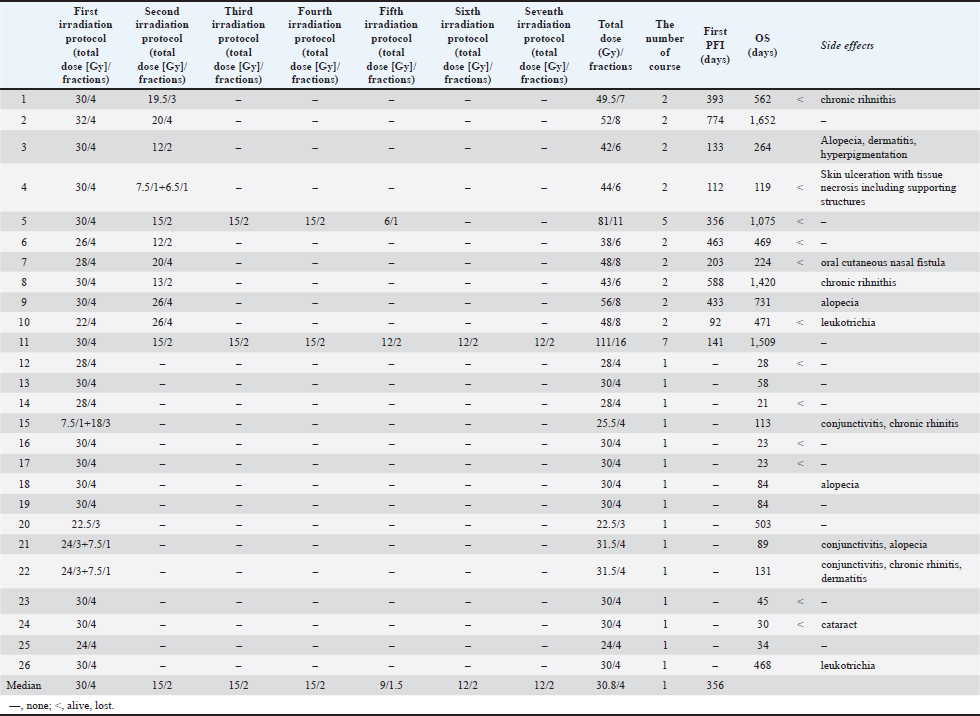Click the First PFI value 774
980x716 pixels.
pyautogui.click(x=717, y=120)
